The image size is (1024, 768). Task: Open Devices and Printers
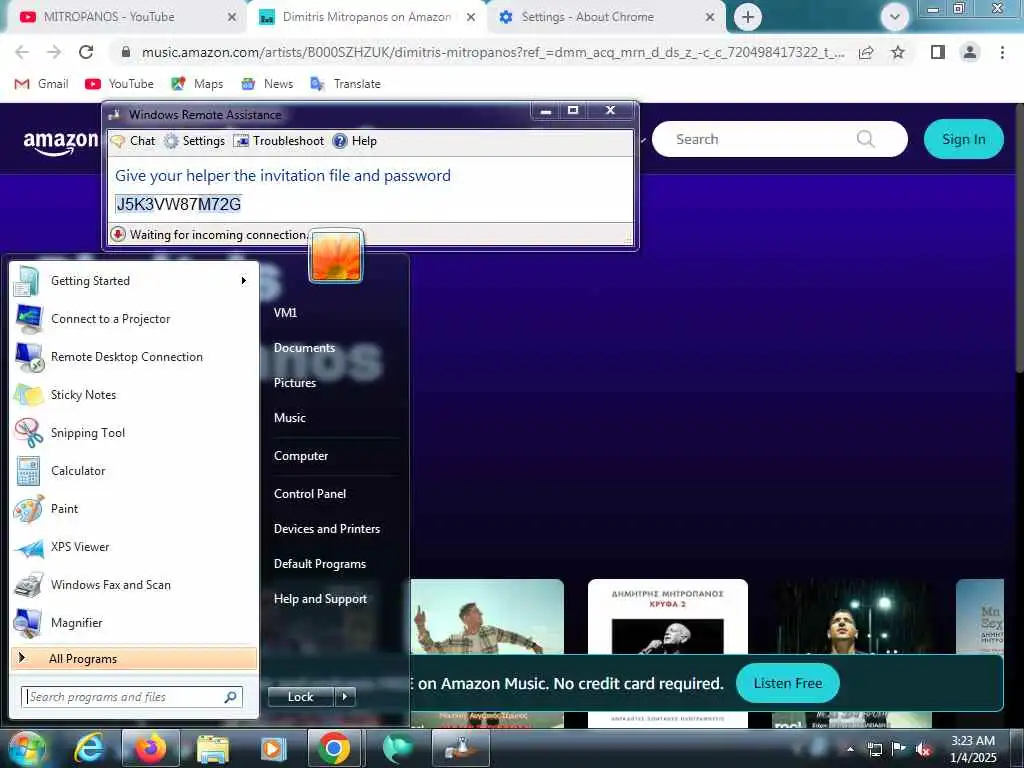point(327,529)
